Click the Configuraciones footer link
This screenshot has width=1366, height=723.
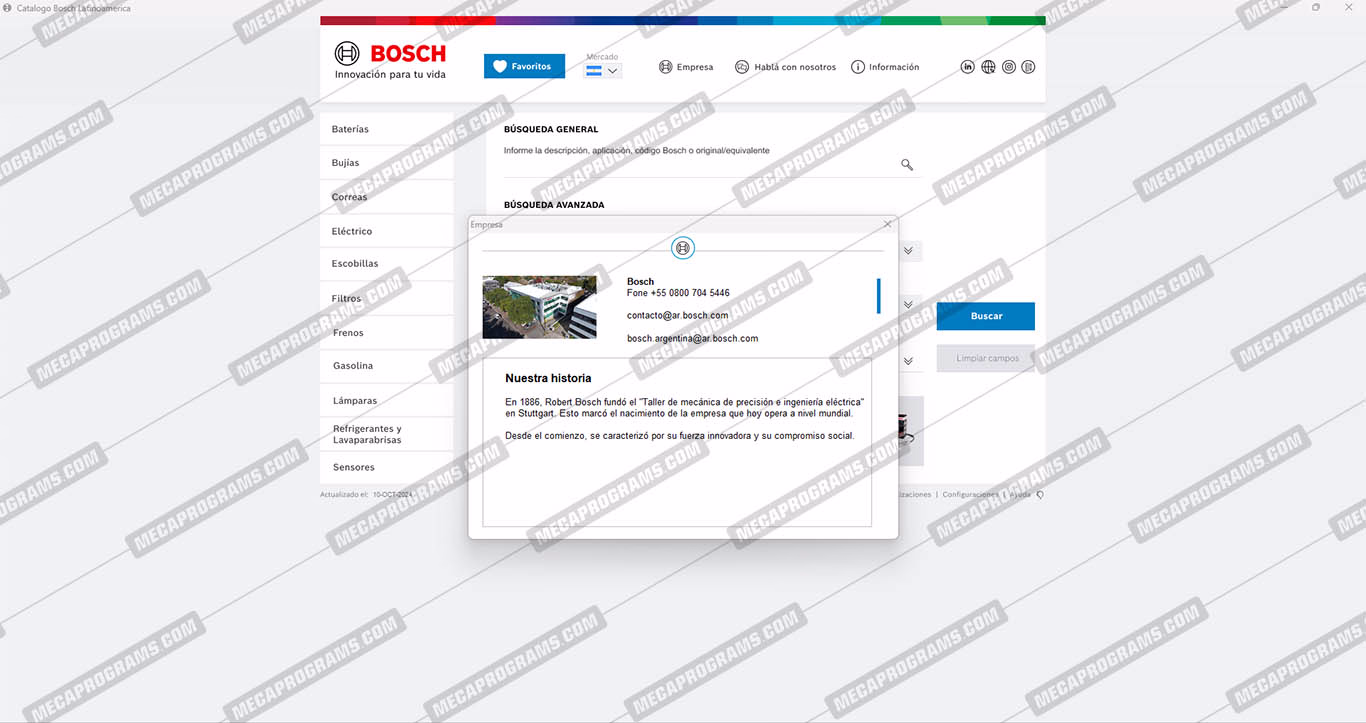(970, 494)
